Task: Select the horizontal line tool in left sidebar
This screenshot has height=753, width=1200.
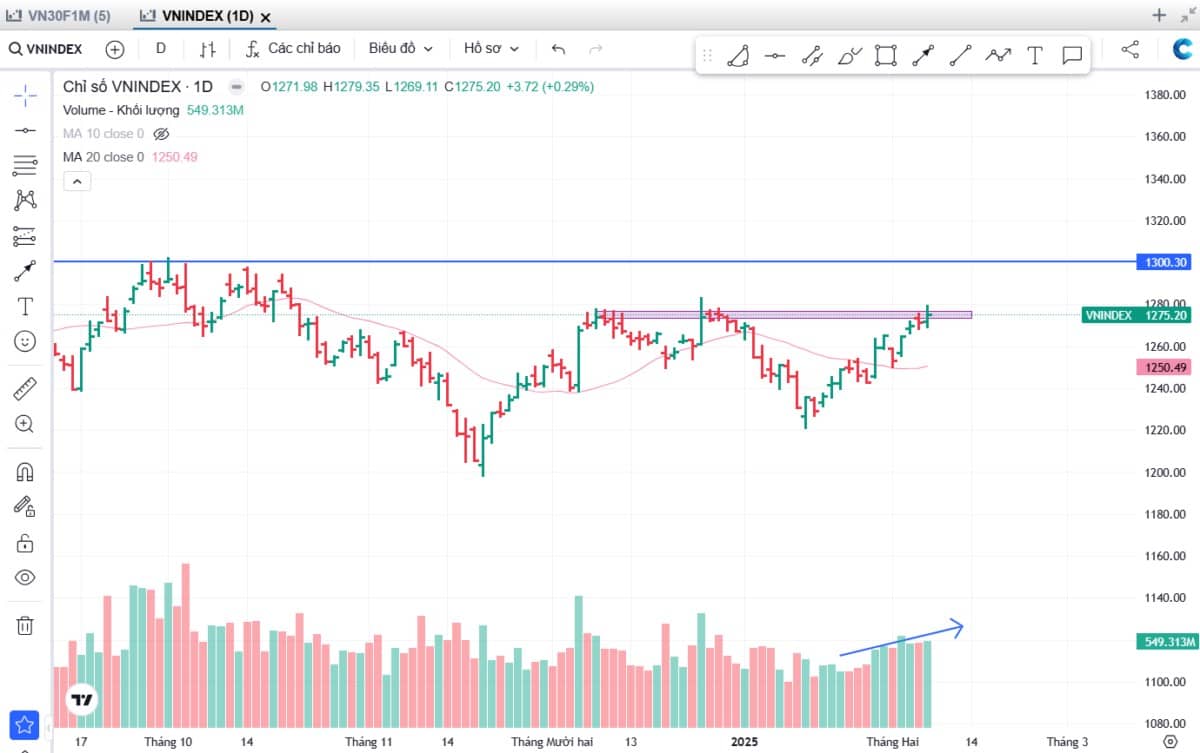Action: click(25, 130)
